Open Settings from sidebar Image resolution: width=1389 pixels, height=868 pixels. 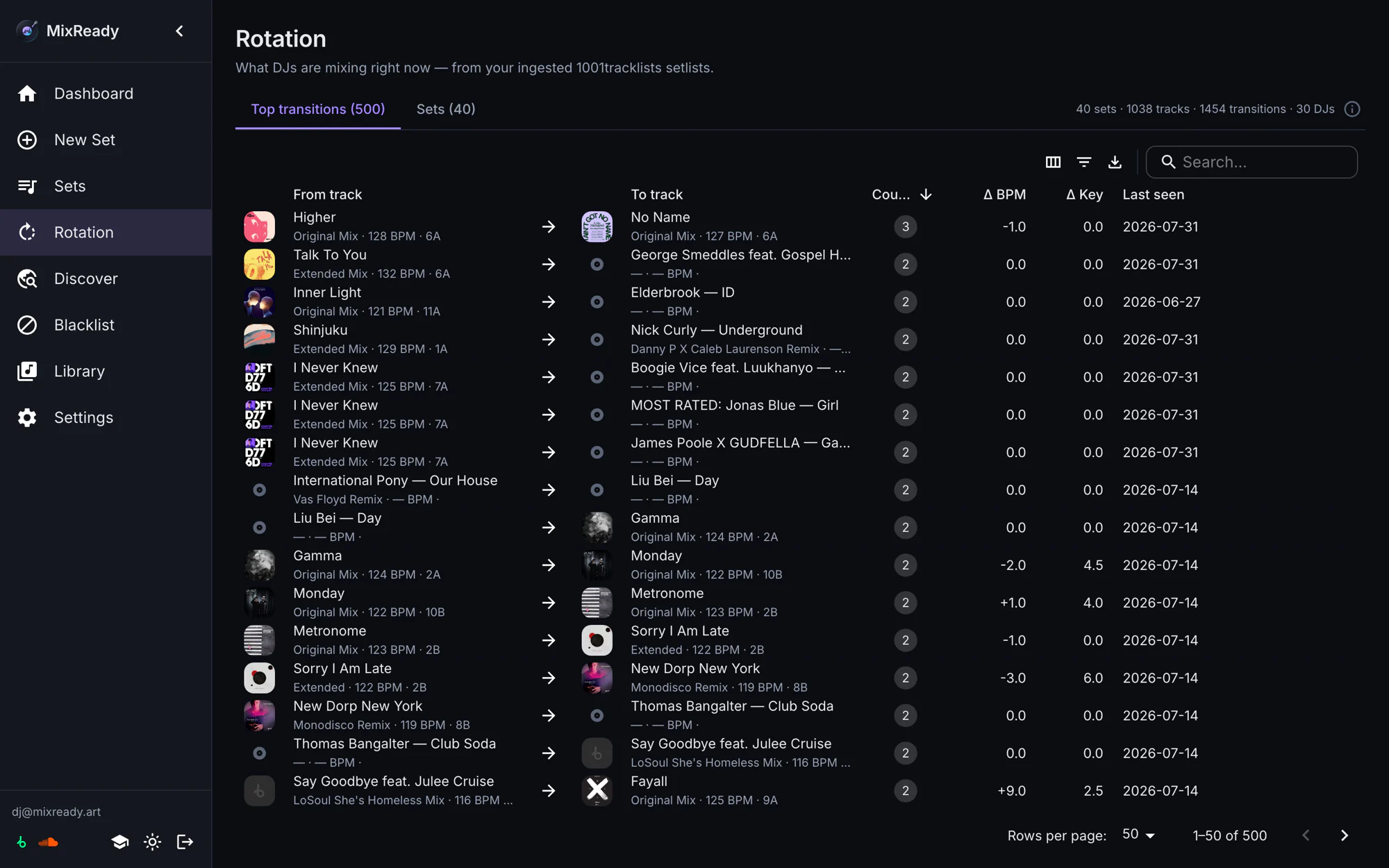point(106,417)
